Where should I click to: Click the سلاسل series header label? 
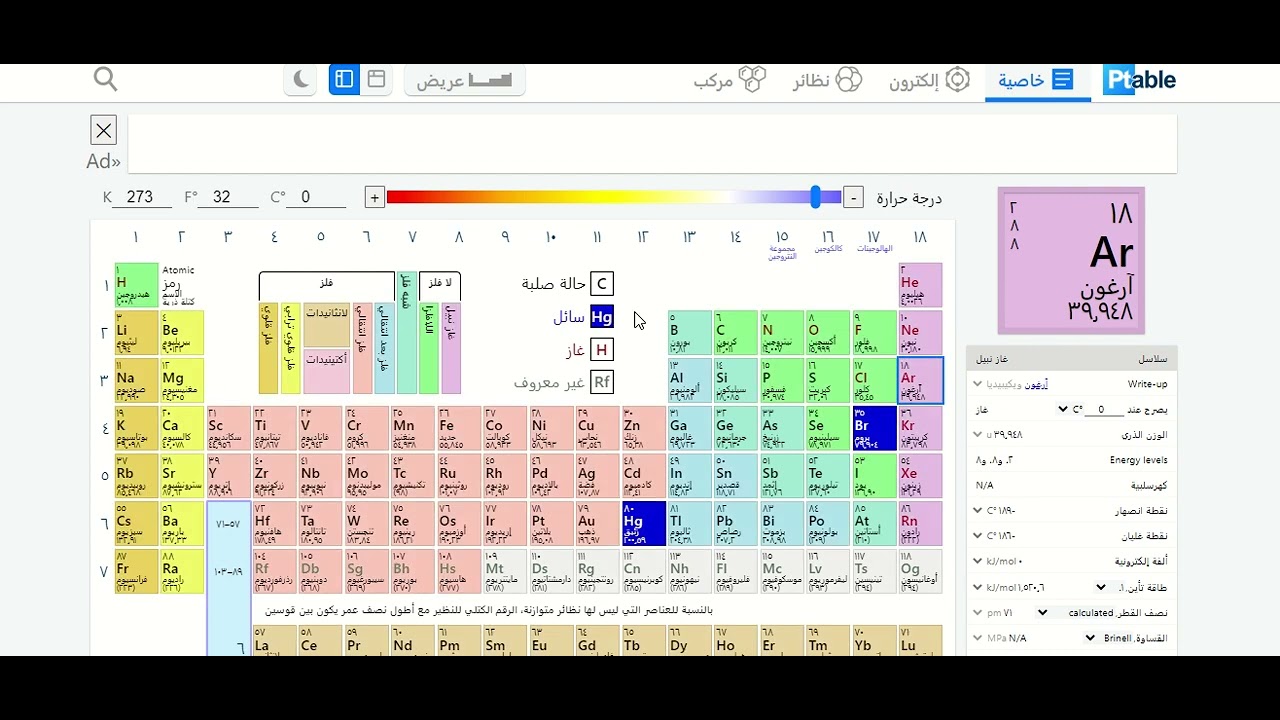(x=1152, y=358)
